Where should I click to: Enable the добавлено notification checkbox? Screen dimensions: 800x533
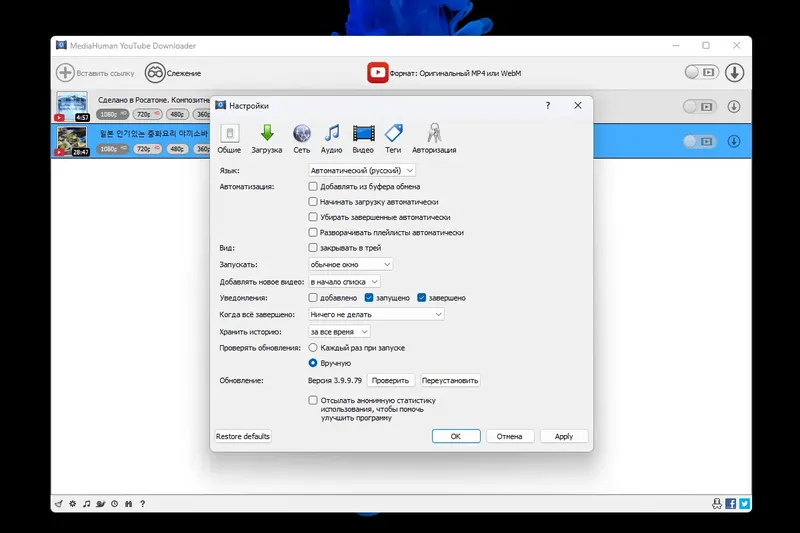[313, 297]
